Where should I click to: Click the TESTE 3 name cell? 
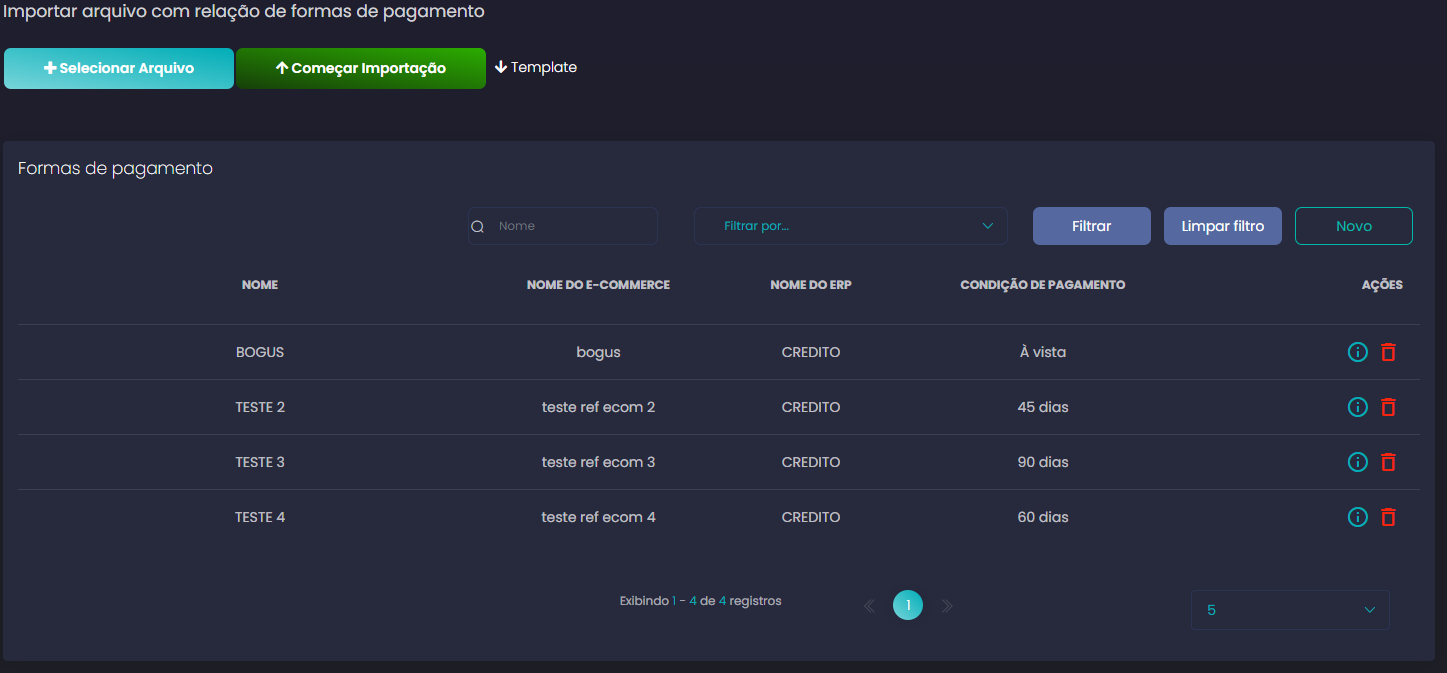[260, 462]
